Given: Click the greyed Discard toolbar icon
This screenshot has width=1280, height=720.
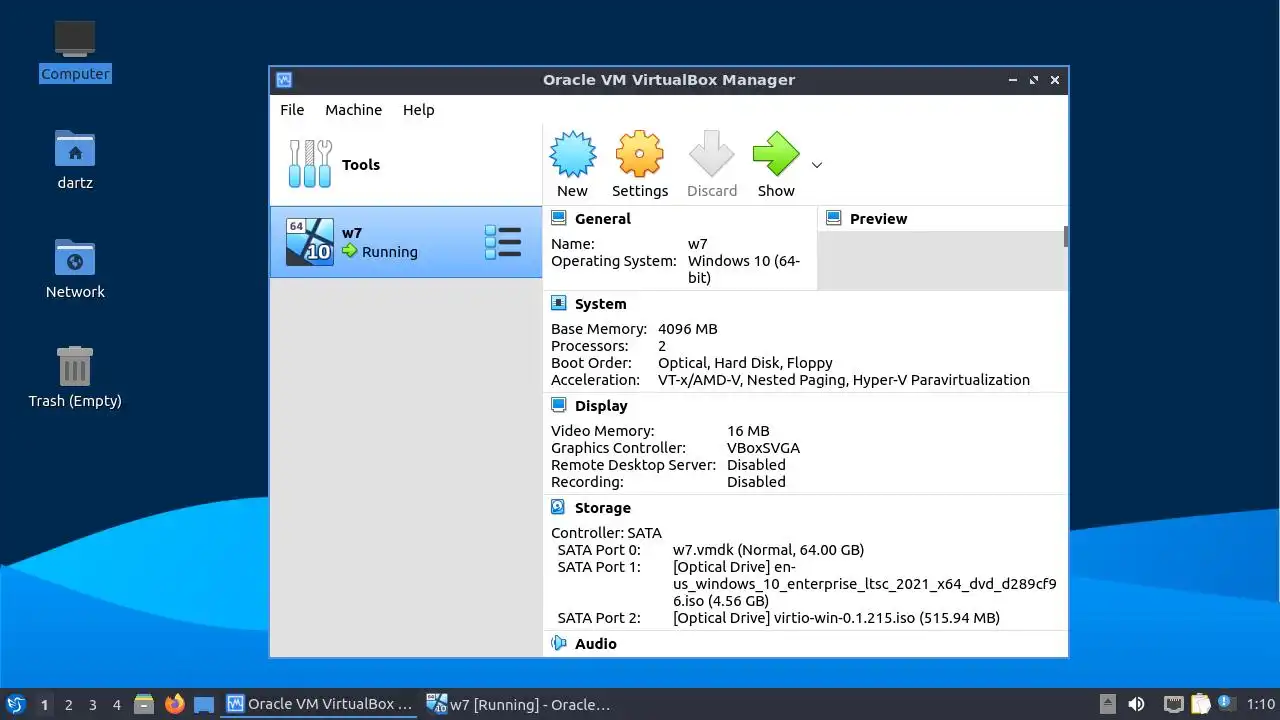Looking at the screenshot, I should tap(712, 154).
